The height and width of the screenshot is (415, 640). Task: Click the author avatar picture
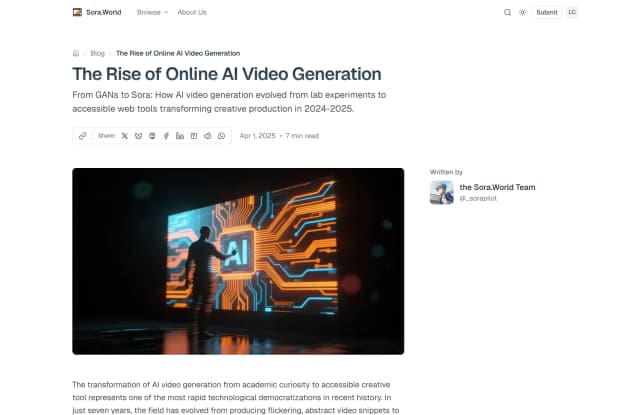coord(441,192)
